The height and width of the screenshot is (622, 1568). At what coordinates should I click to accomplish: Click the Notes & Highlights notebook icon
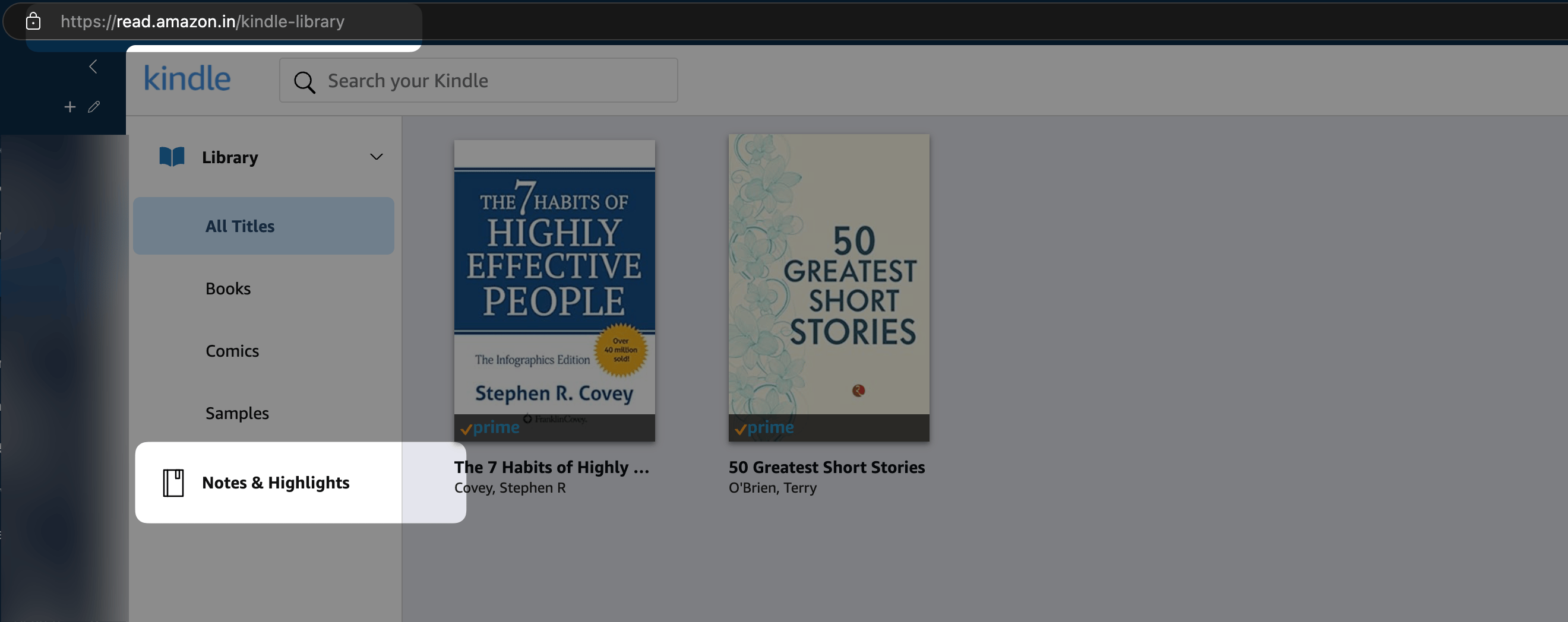tap(173, 483)
